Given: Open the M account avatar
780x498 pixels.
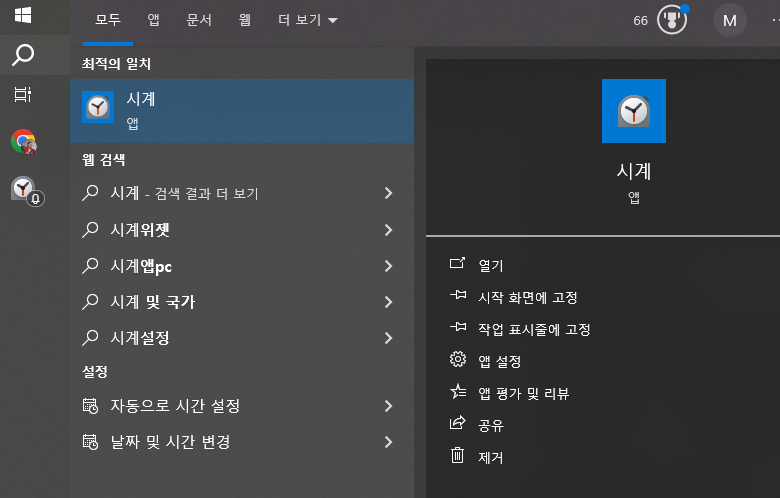Looking at the screenshot, I should click(x=730, y=20).
